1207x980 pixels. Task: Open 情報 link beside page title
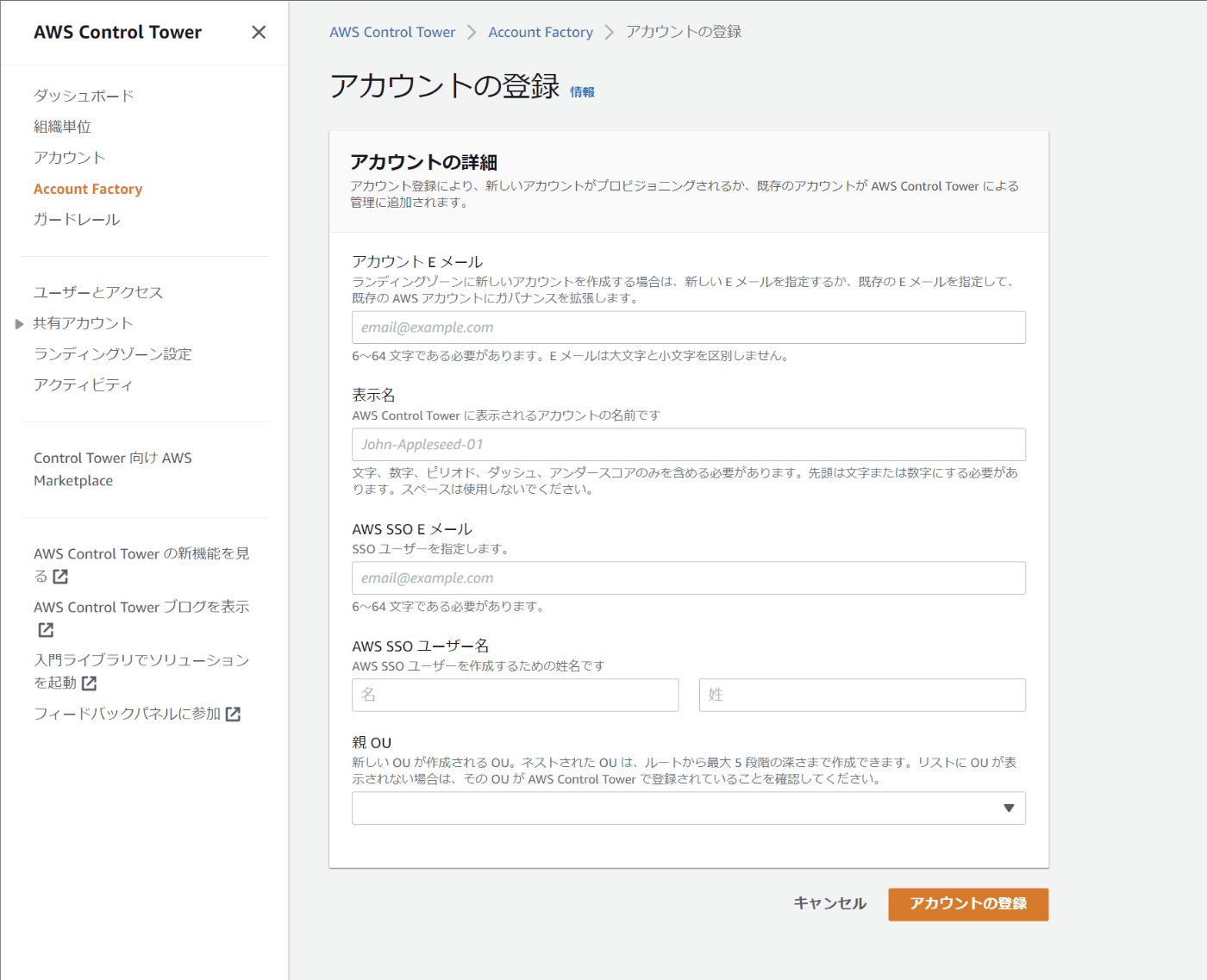click(x=582, y=91)
